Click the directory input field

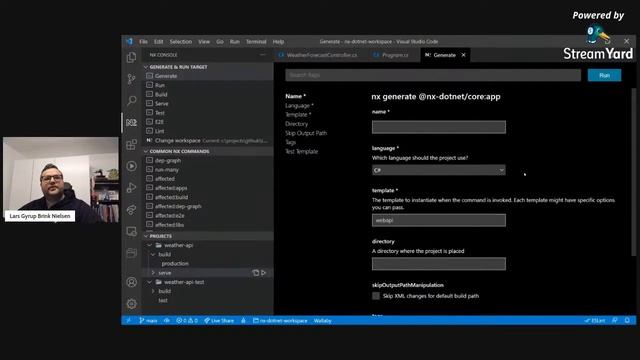[439, 264]
